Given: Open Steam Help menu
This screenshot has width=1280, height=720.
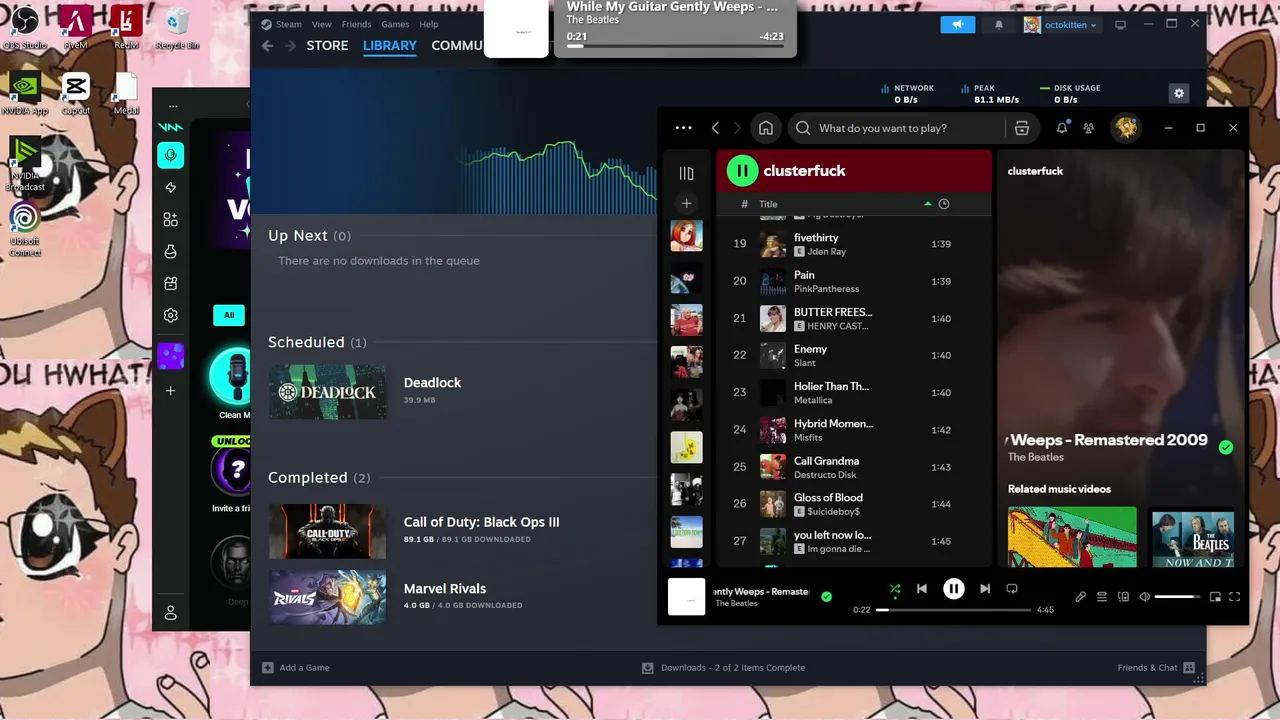Looking at the screenshot, I should [x=429, y=24].
